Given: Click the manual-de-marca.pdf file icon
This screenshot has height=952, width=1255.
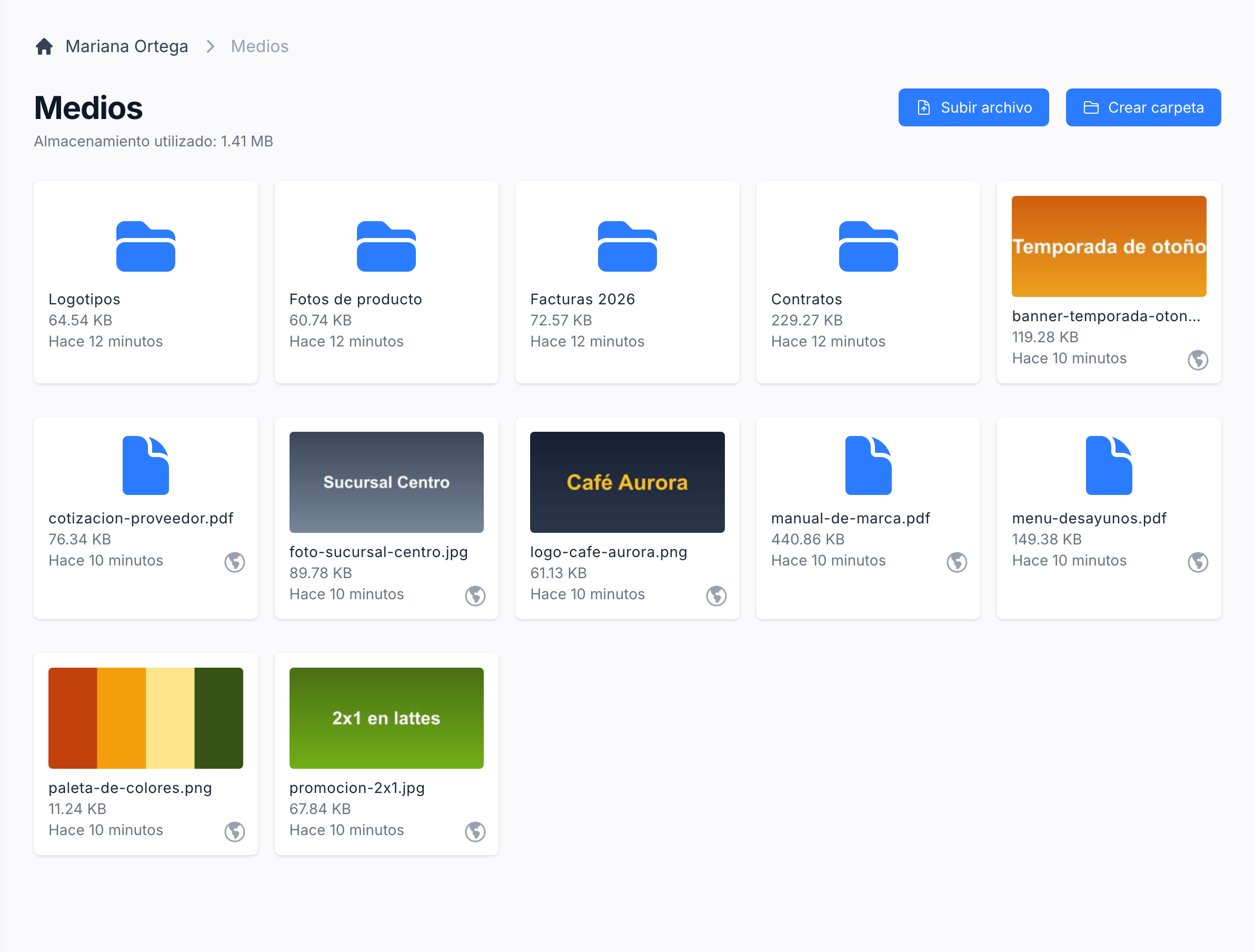Looking at the screenshot, I should coord(868,465).
